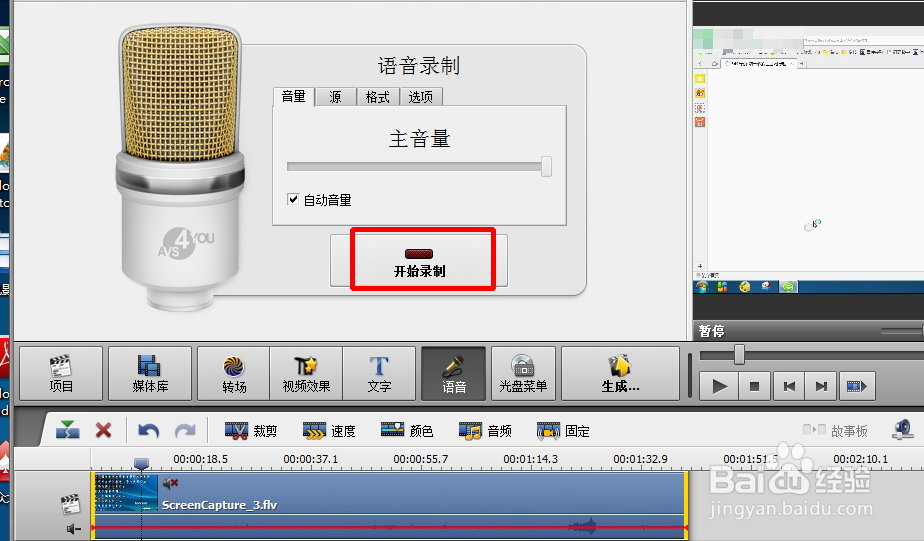Click the timeline volume speaker icon at right
The width and height of the screenshot is (924, 541).
click(902, 430)
